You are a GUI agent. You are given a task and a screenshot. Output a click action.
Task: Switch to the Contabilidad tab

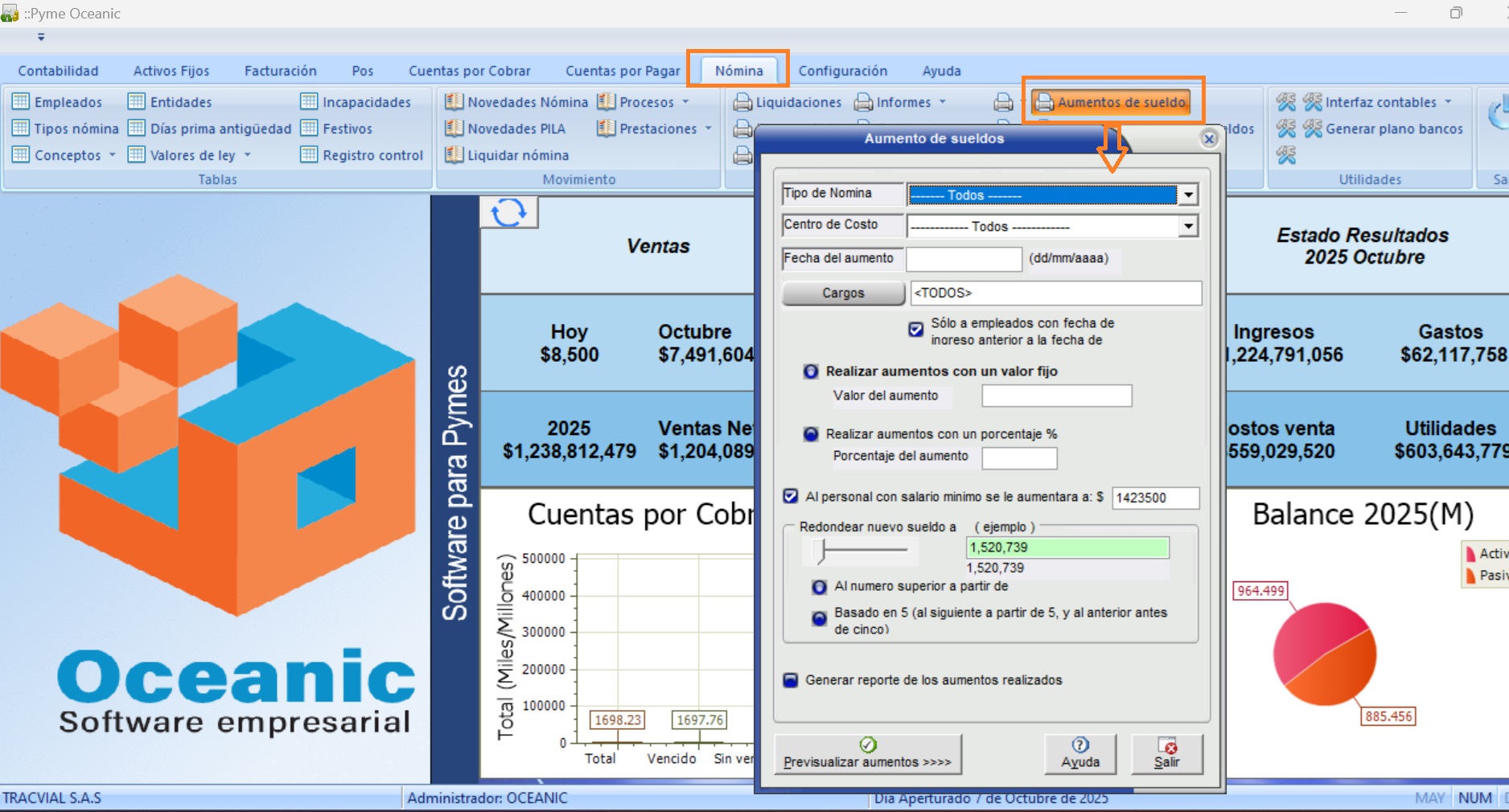click(58, 71)
